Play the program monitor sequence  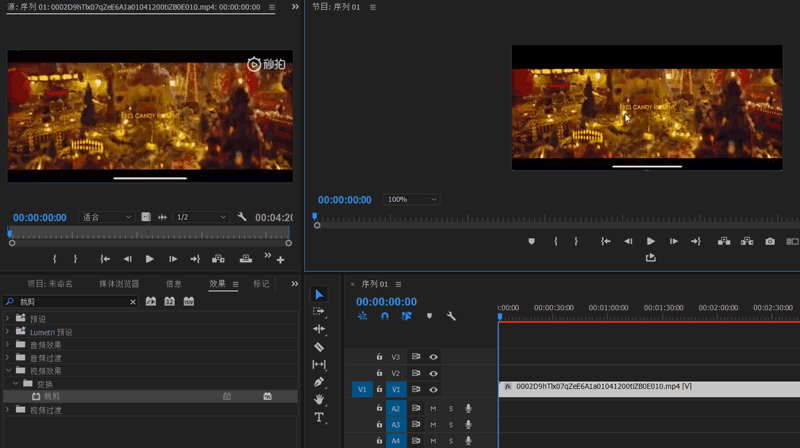(x=651, y=241)
